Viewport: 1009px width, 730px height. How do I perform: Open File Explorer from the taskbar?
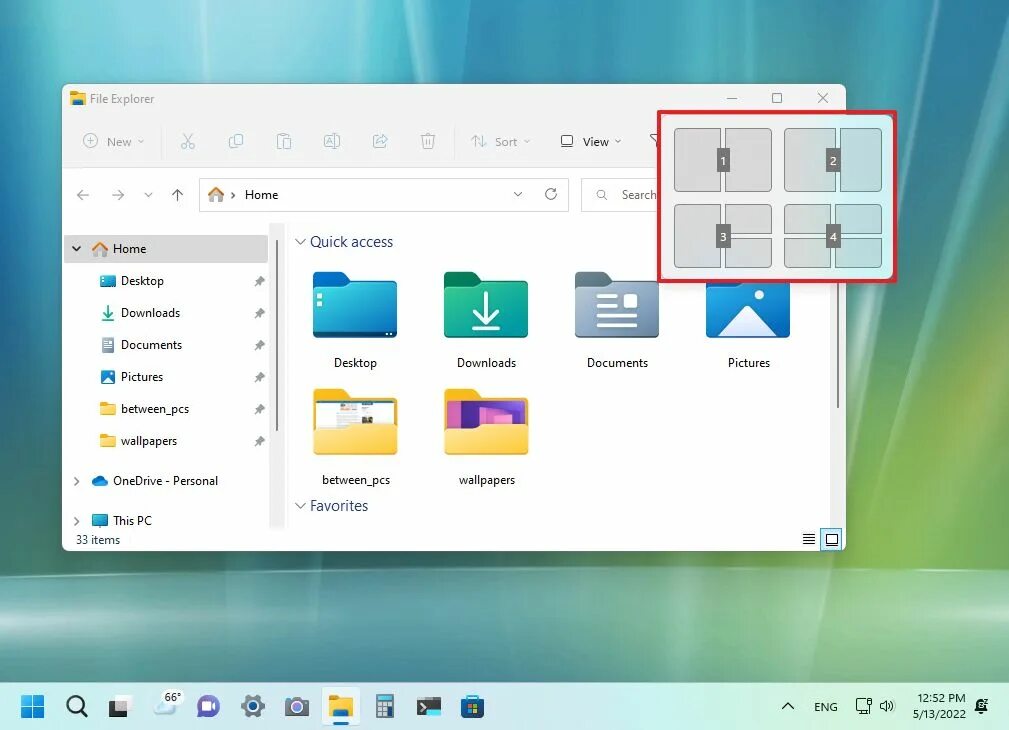coord(341,706)
